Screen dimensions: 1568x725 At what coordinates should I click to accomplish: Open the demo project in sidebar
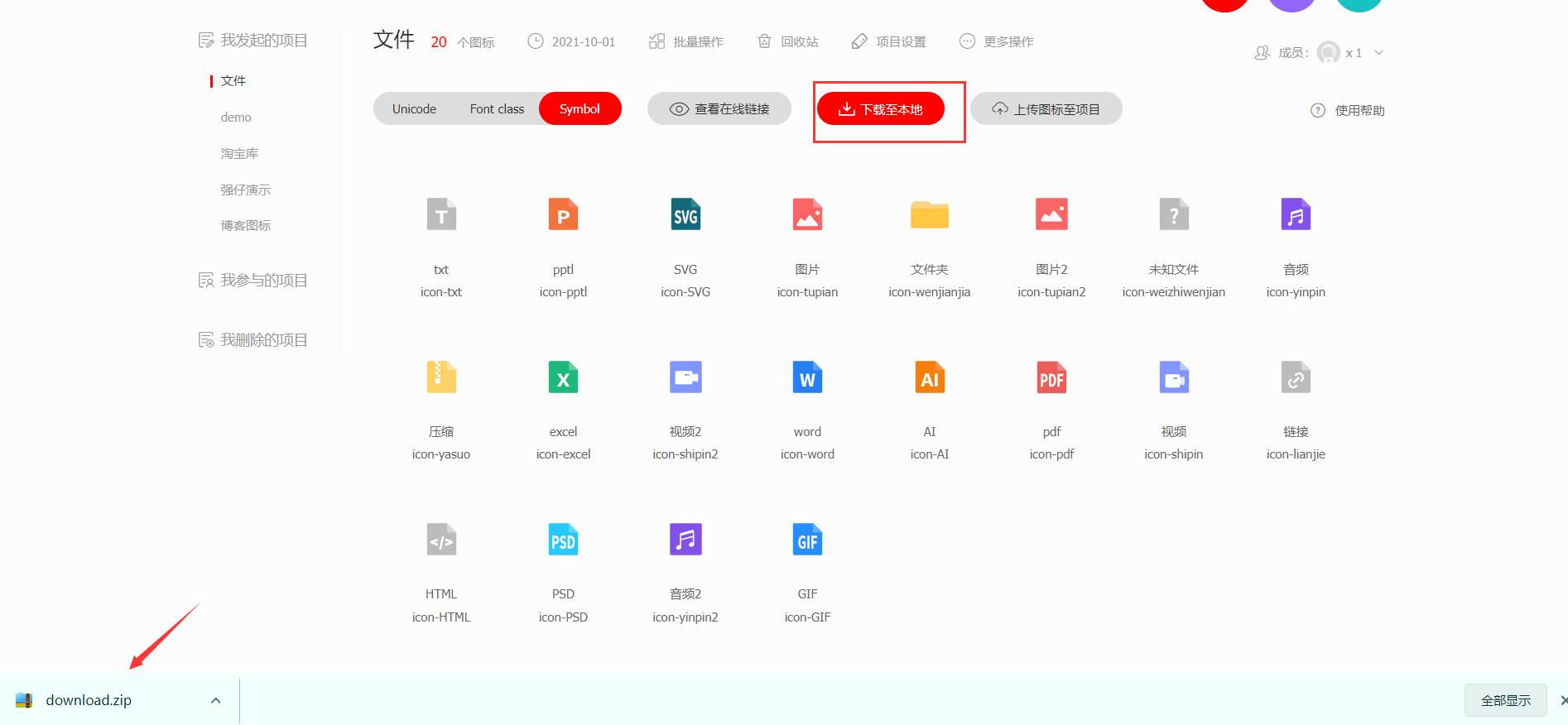pos(236,118)
